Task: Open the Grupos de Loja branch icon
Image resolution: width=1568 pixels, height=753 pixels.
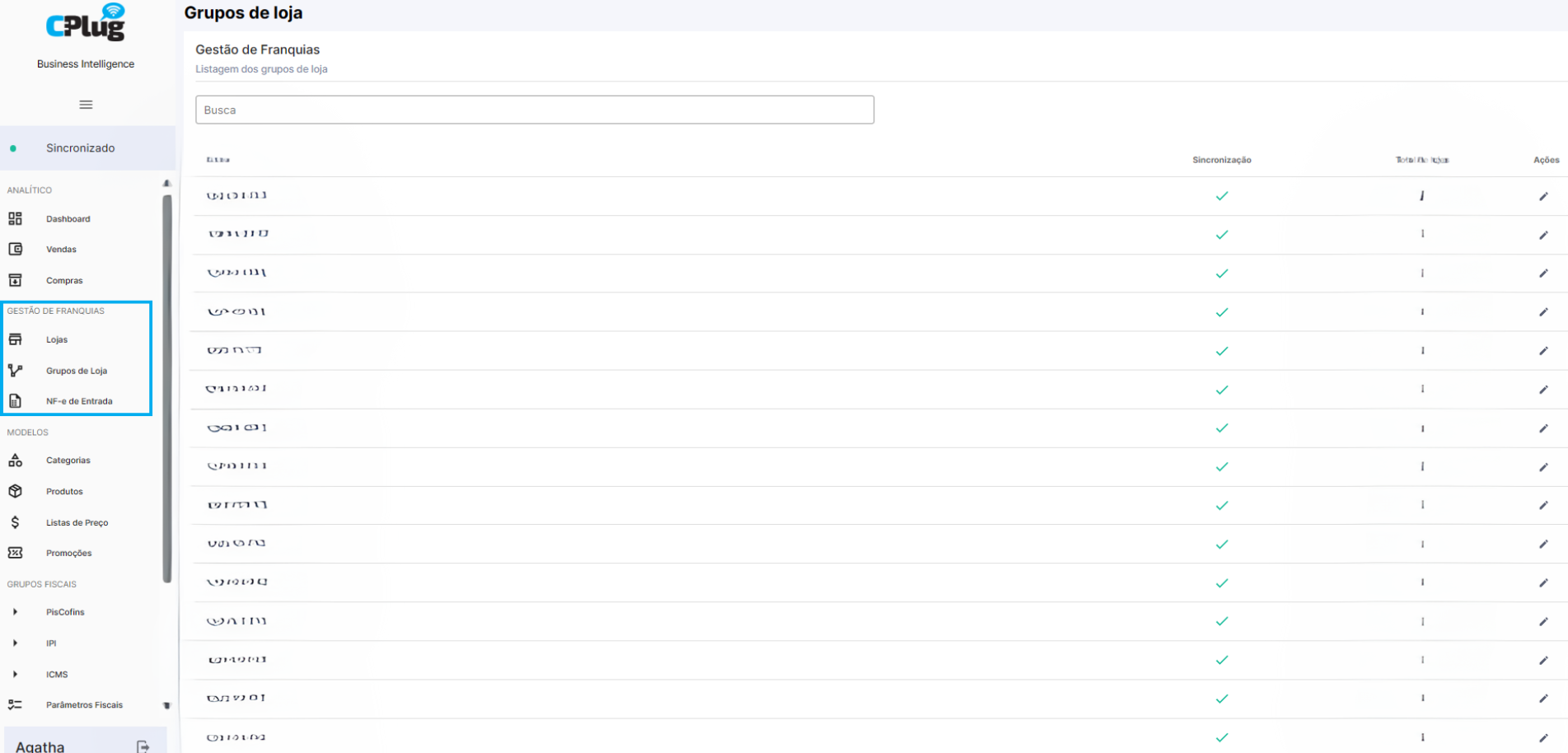Action: (x=15, y=371)
